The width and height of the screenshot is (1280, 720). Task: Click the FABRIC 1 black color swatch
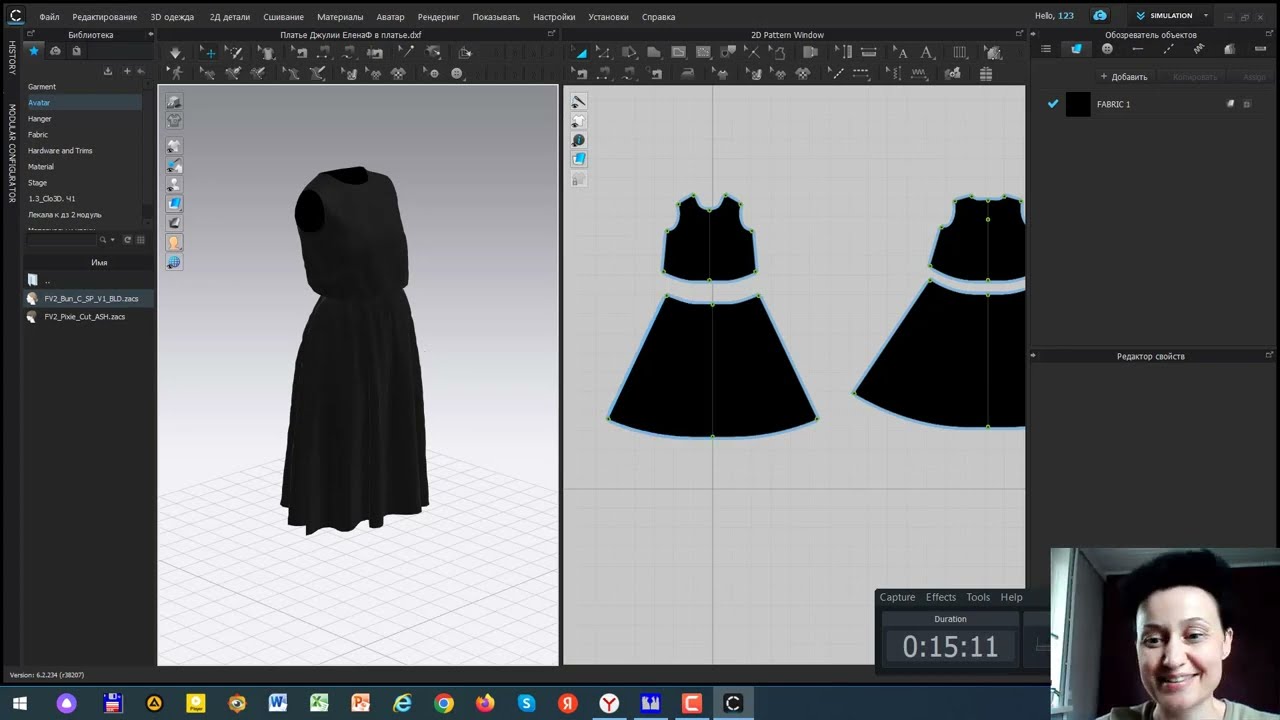[1078, 104]
